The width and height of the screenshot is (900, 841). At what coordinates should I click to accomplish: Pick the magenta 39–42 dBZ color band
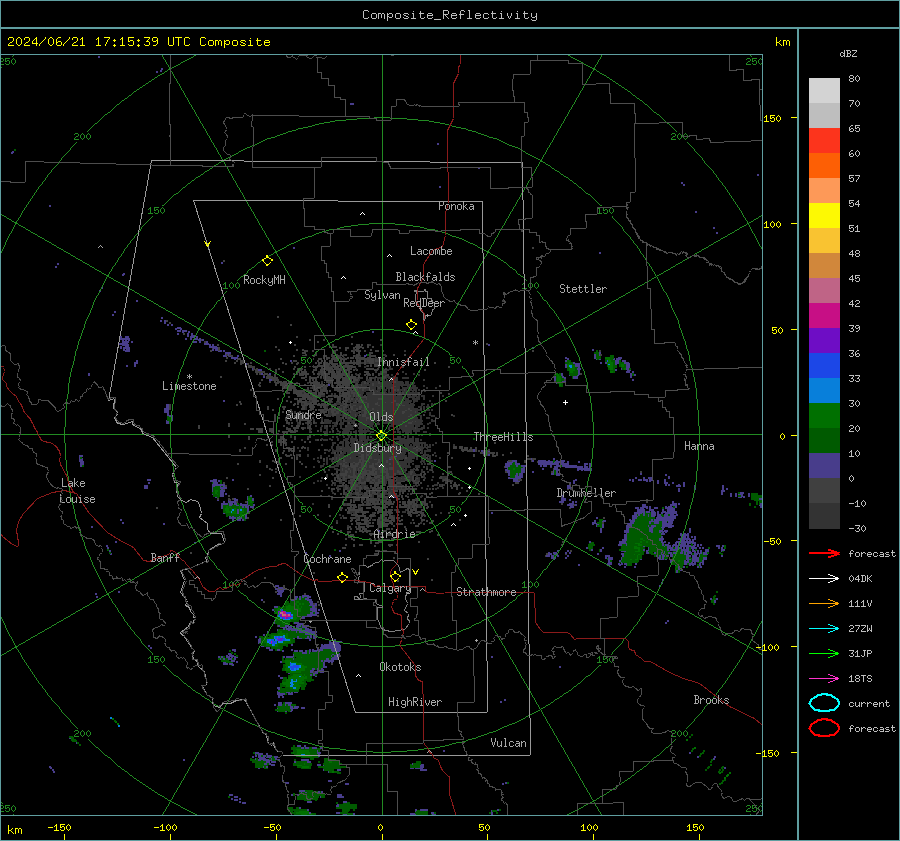(824, 316)
